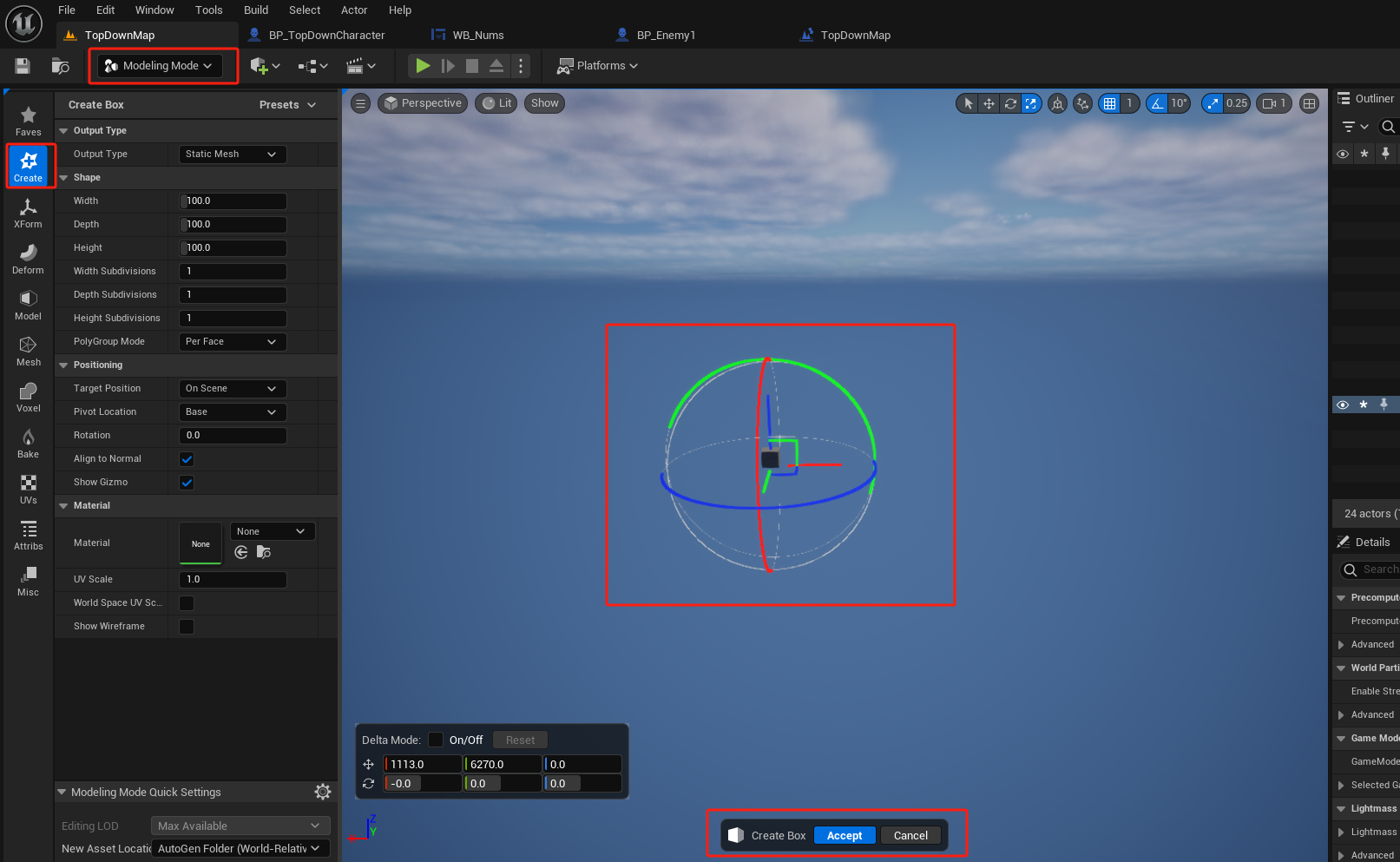Select the viewport Rotate tool icon
The image size is (1400, 862).
click(x=1010, y=103)
